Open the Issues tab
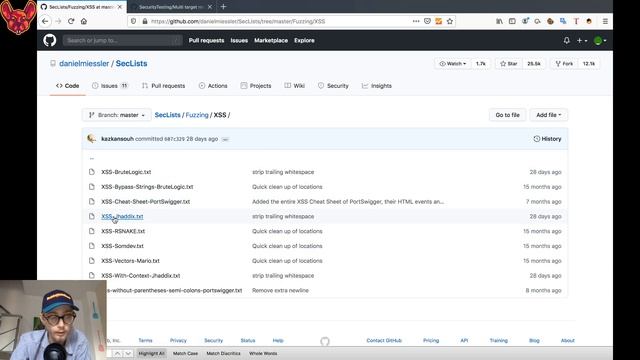The width and height of the screenshot is (640, 360). (x=110, y=86)
